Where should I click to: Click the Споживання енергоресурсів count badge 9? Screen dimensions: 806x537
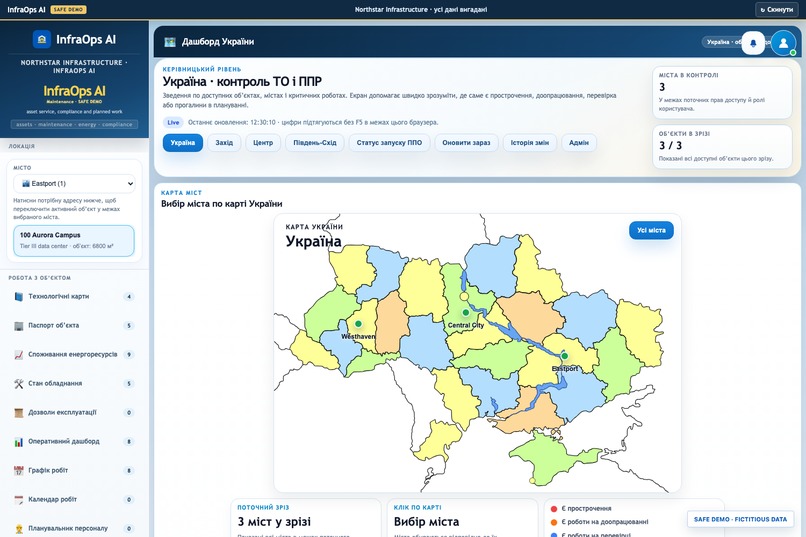point(129,355)
